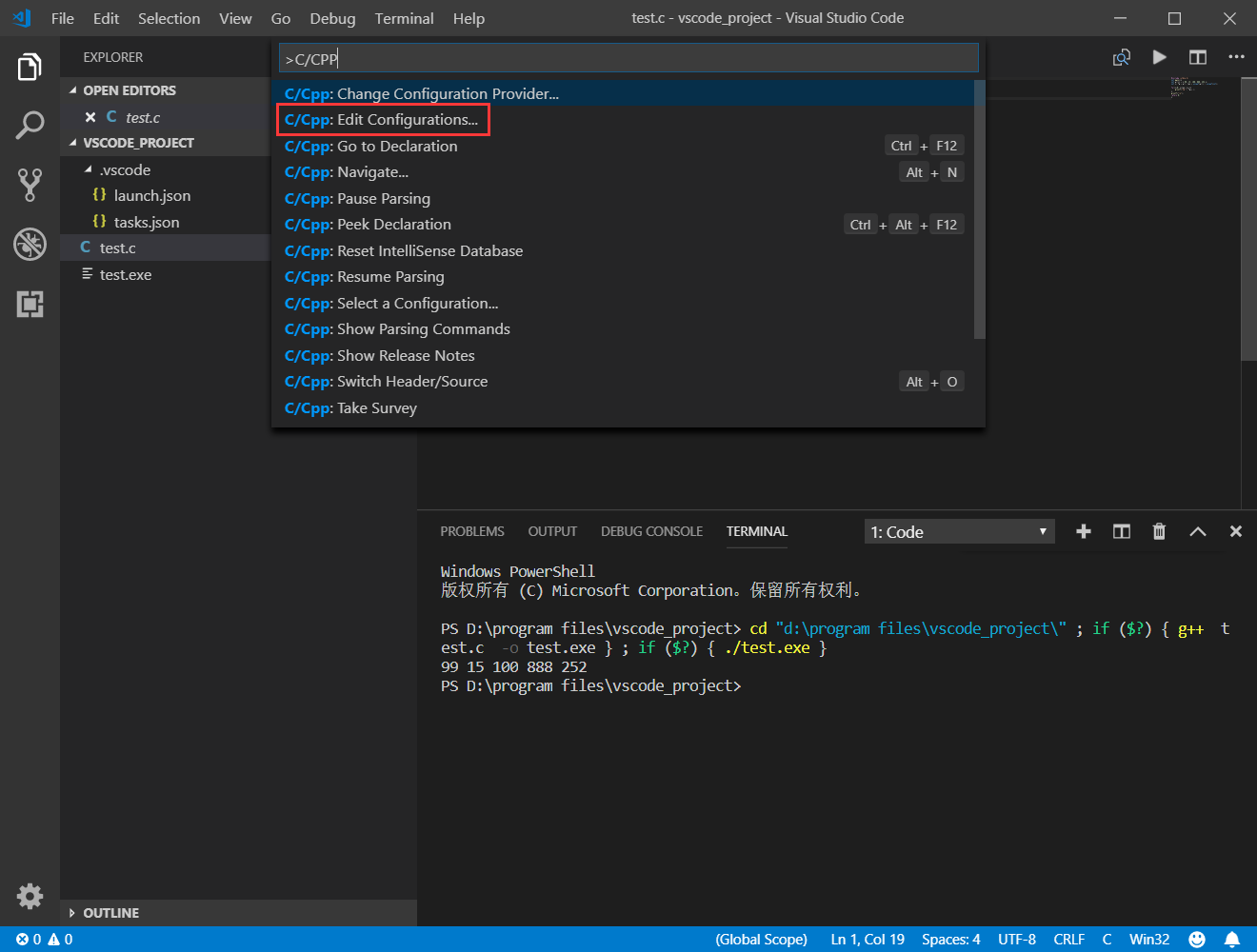Collapse the .vscode folder
Viewport: 1257px width, 952px height.
pyautogui.click(x=89, y=169)
